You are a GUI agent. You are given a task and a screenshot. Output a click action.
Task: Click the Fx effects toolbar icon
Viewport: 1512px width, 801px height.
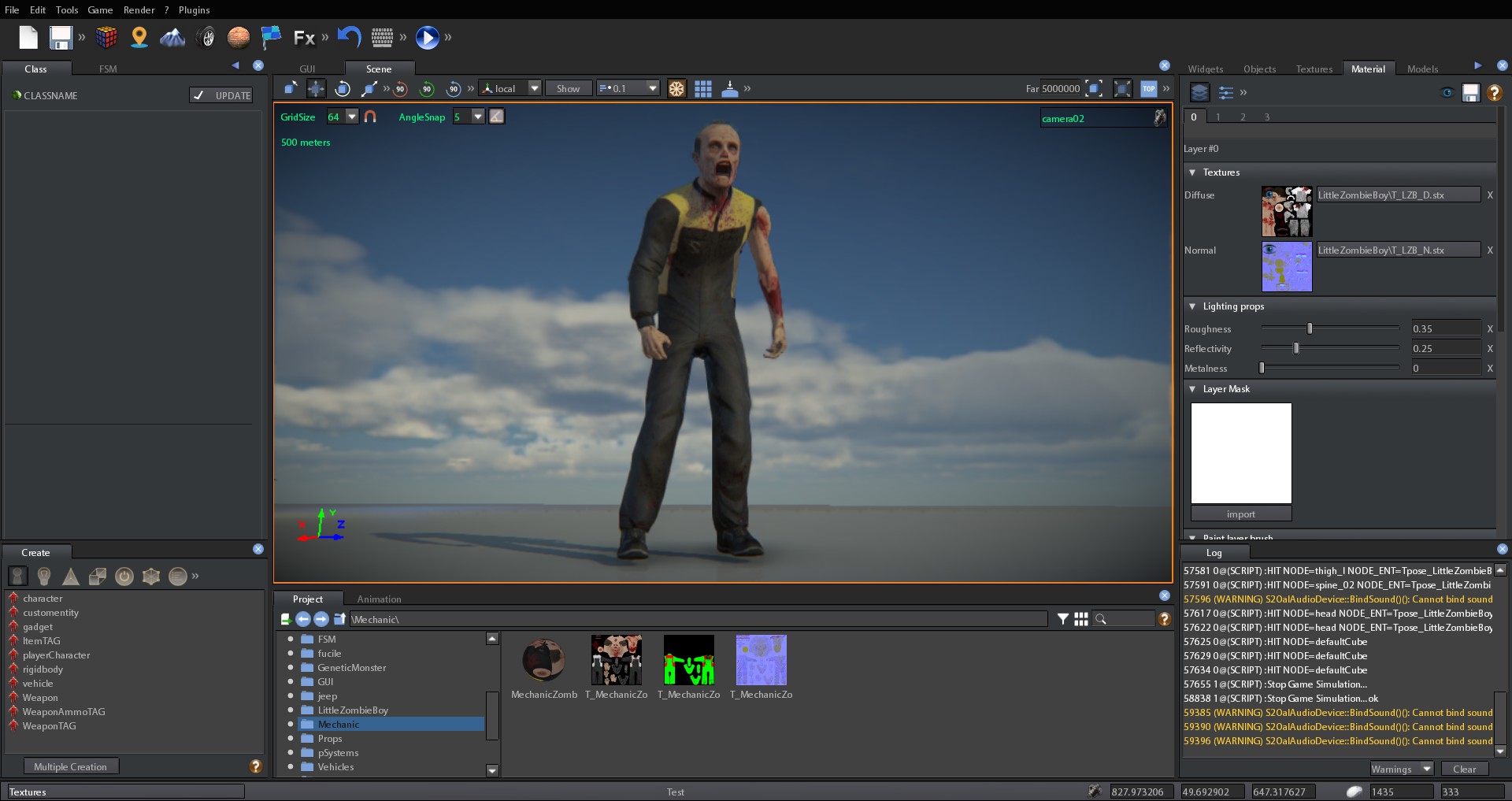tap(305, 37)
